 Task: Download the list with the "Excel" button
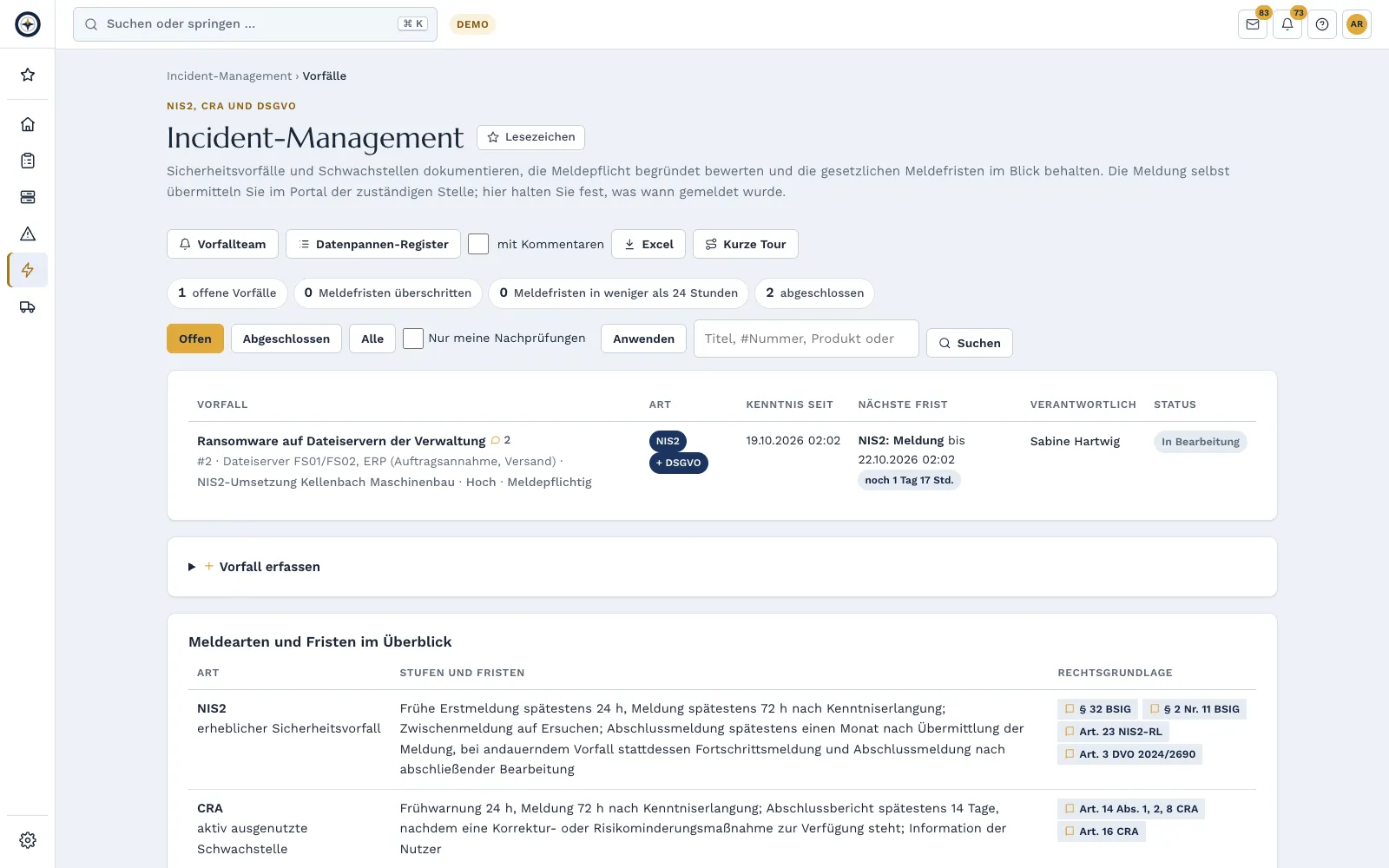click(648, 244)
